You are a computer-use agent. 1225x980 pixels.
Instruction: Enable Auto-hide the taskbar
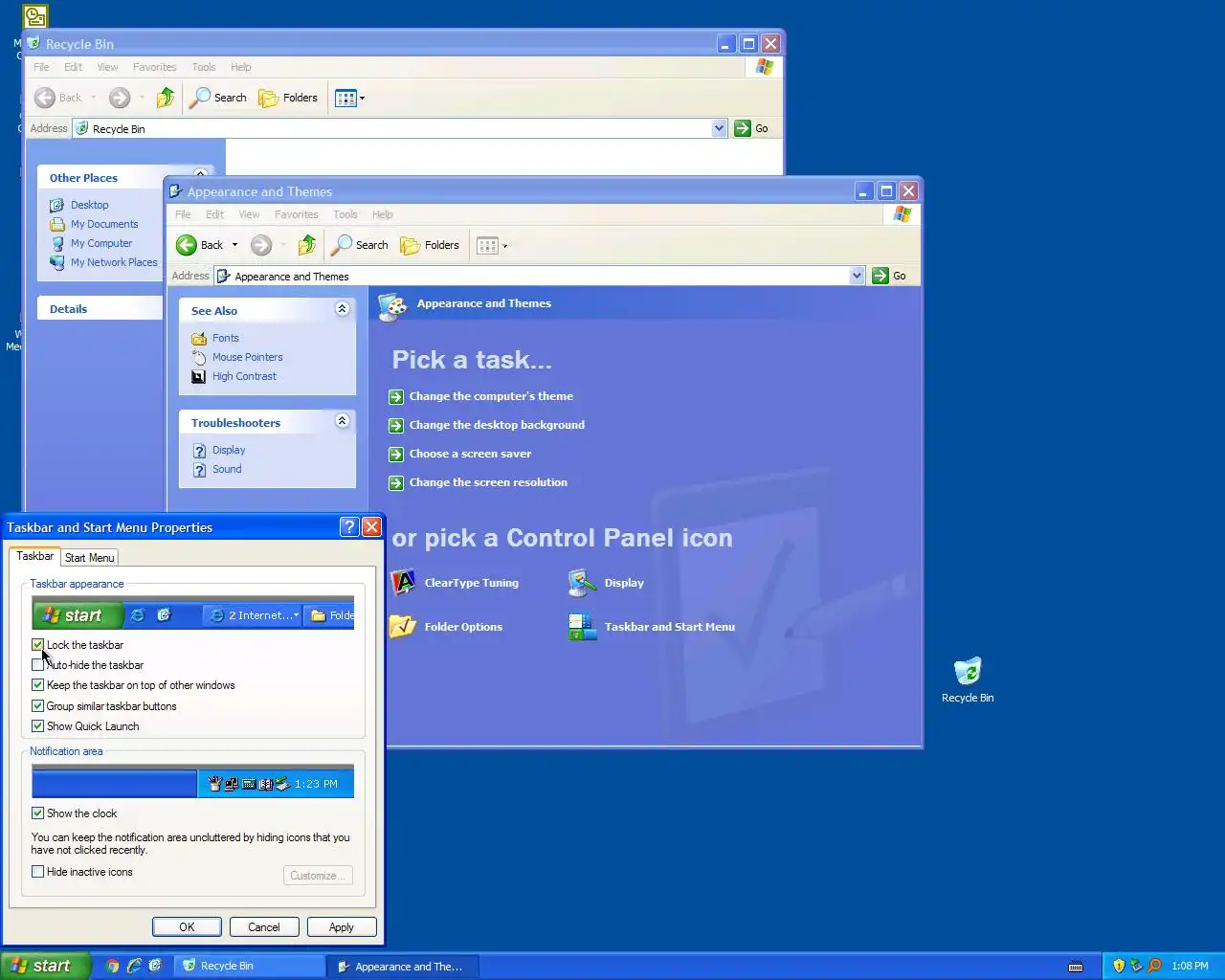[37, 665]
